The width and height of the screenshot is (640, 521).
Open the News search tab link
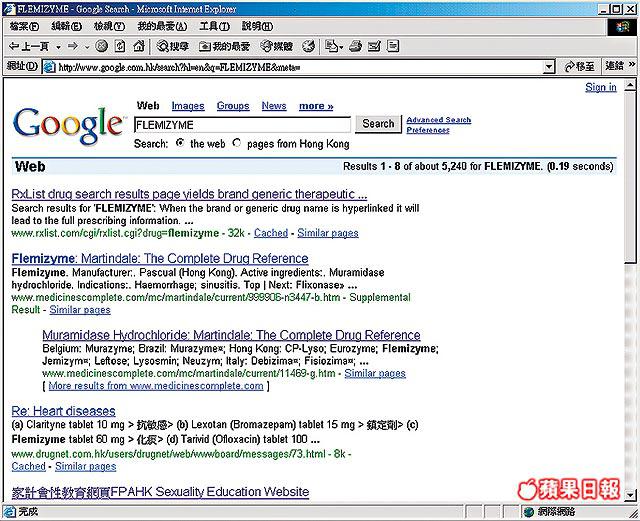(x=274, y=106)
